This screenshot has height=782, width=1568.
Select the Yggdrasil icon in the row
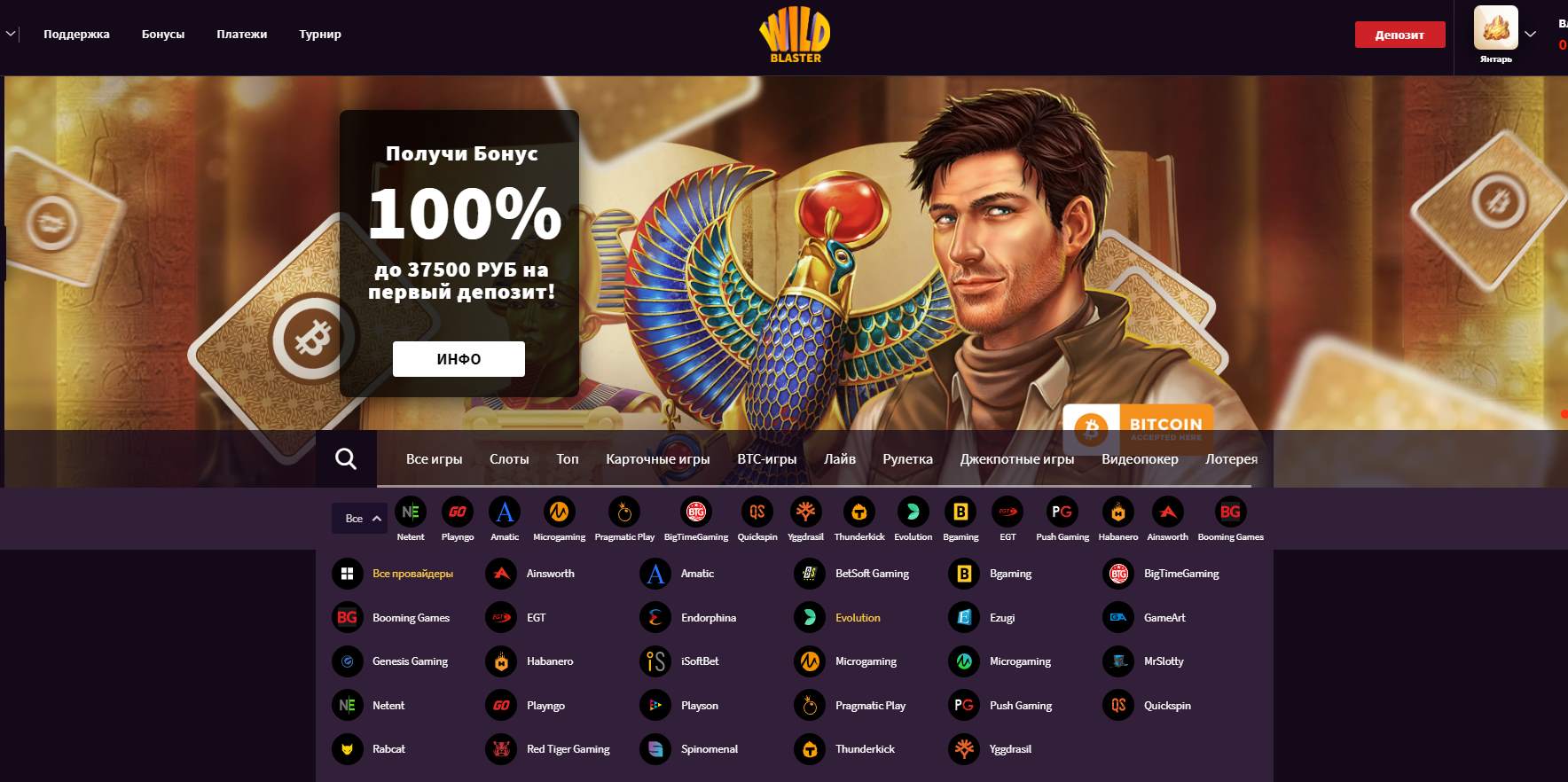805,512
